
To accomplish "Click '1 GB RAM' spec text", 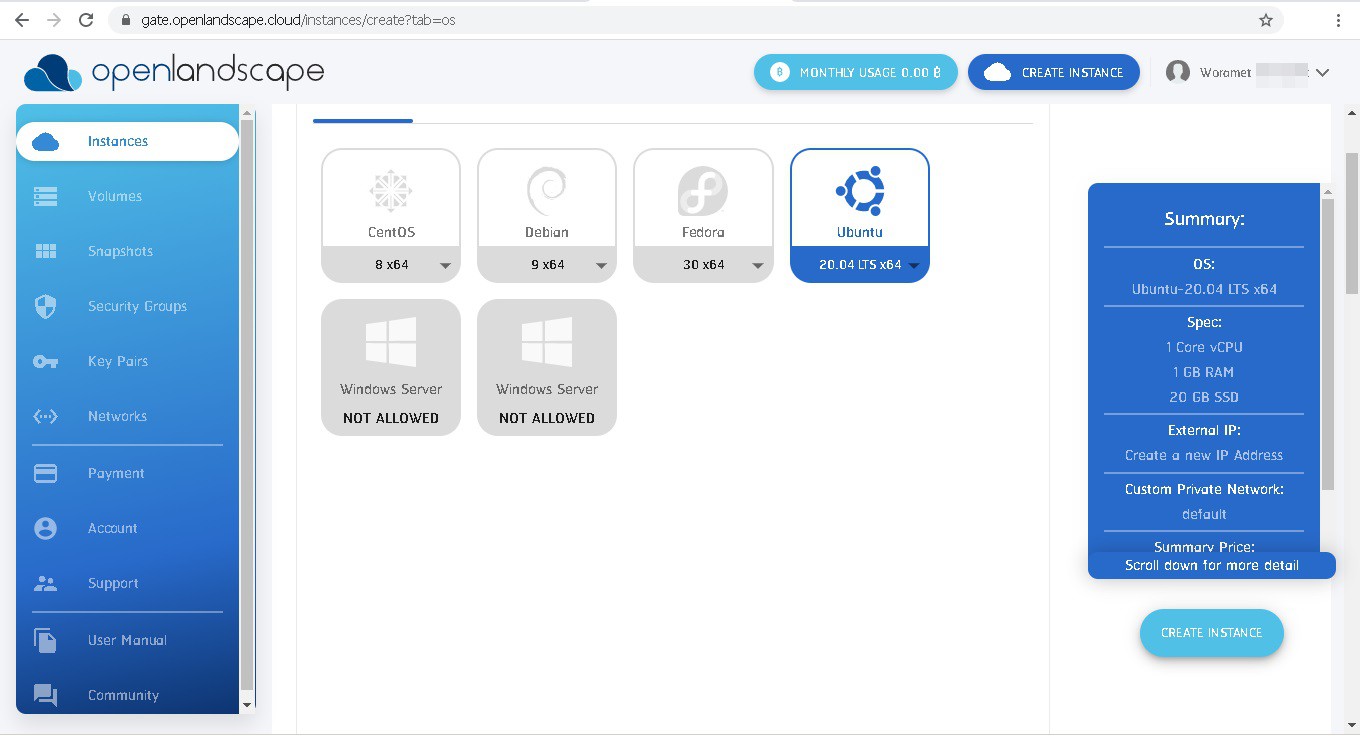I will 1204,372.
